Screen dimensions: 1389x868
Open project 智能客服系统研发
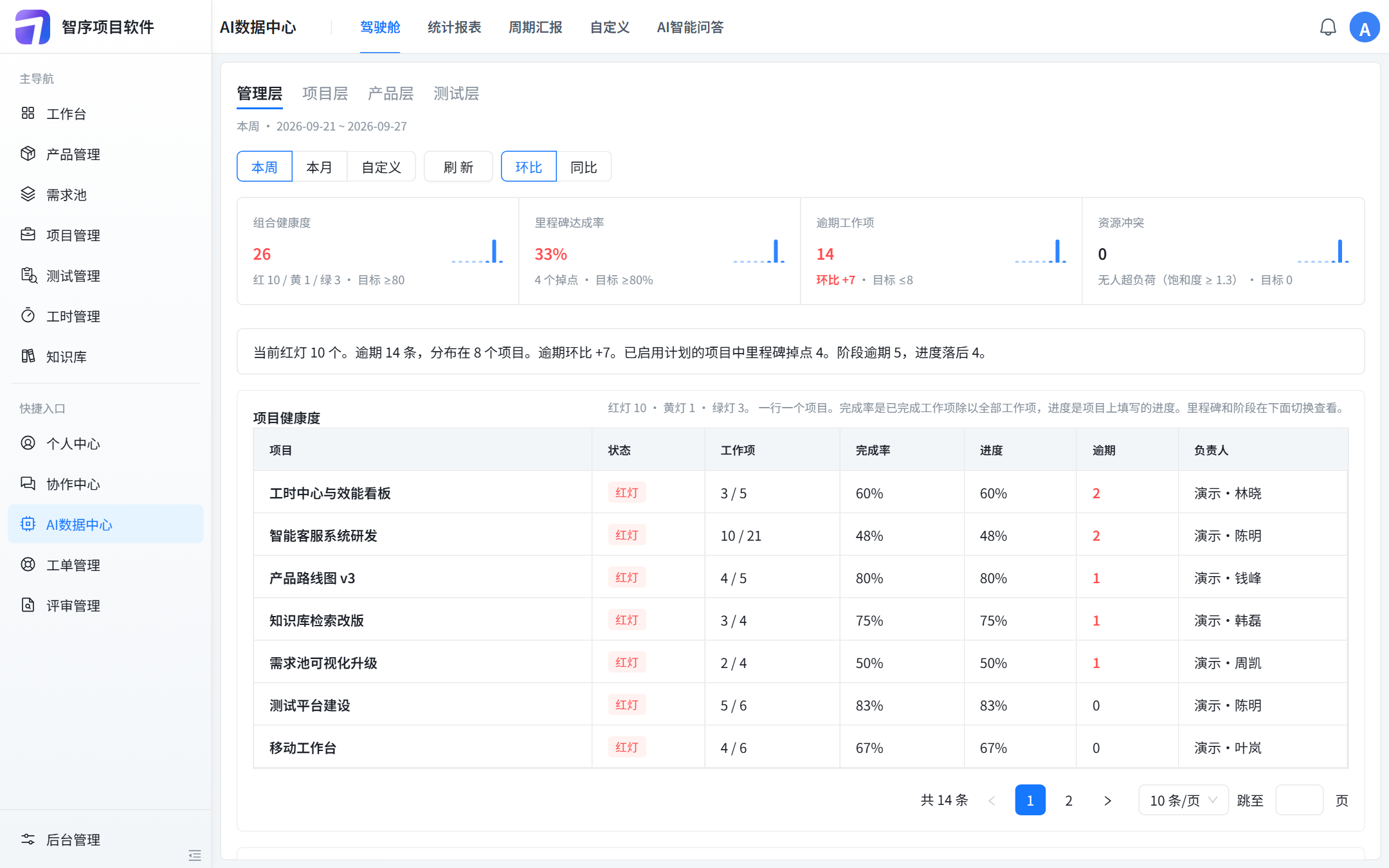(x=323, y=536)
